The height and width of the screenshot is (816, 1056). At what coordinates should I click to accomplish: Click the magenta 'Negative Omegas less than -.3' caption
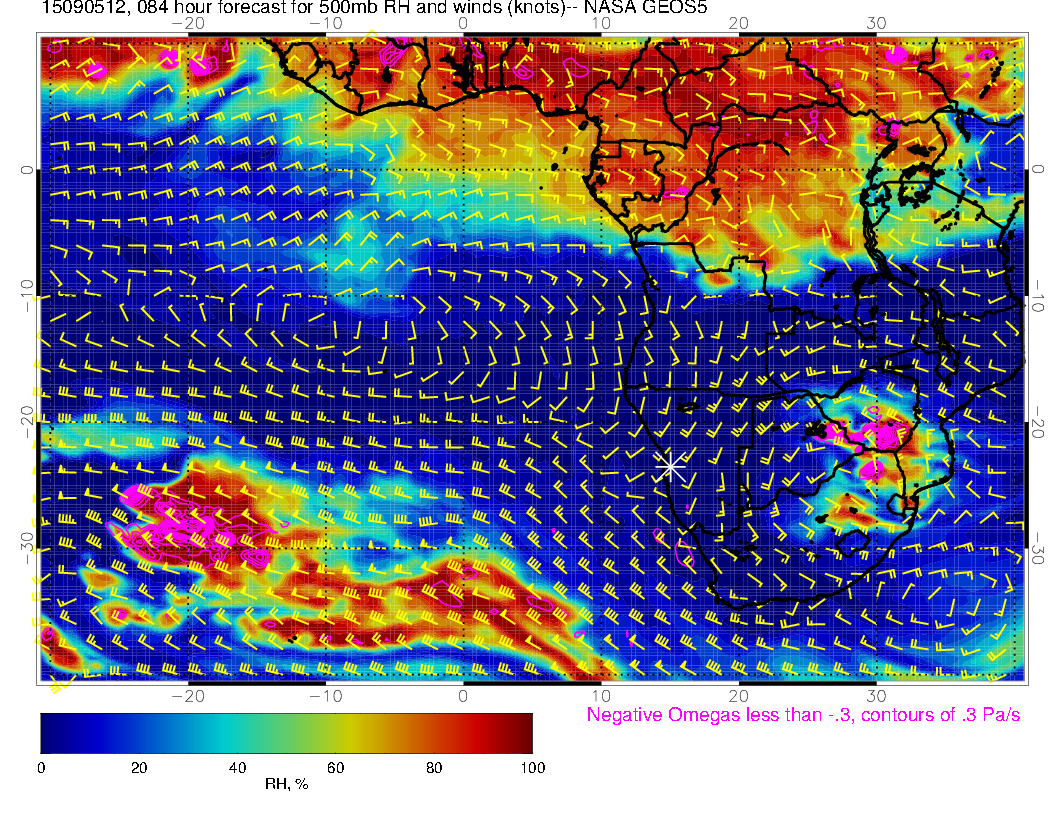pyautogui.click(x=803, y=714)
